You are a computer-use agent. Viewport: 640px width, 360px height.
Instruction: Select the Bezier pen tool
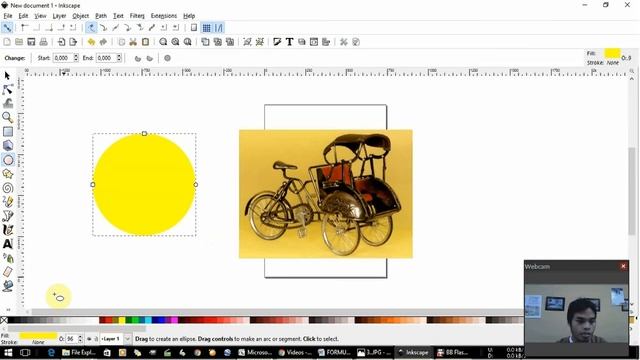[x=7, y=216]
